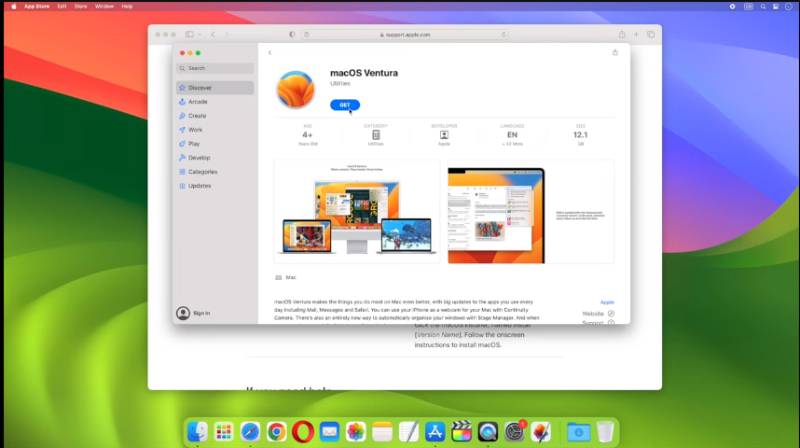Open a new tab with Safari plus button

coord(636,34)
